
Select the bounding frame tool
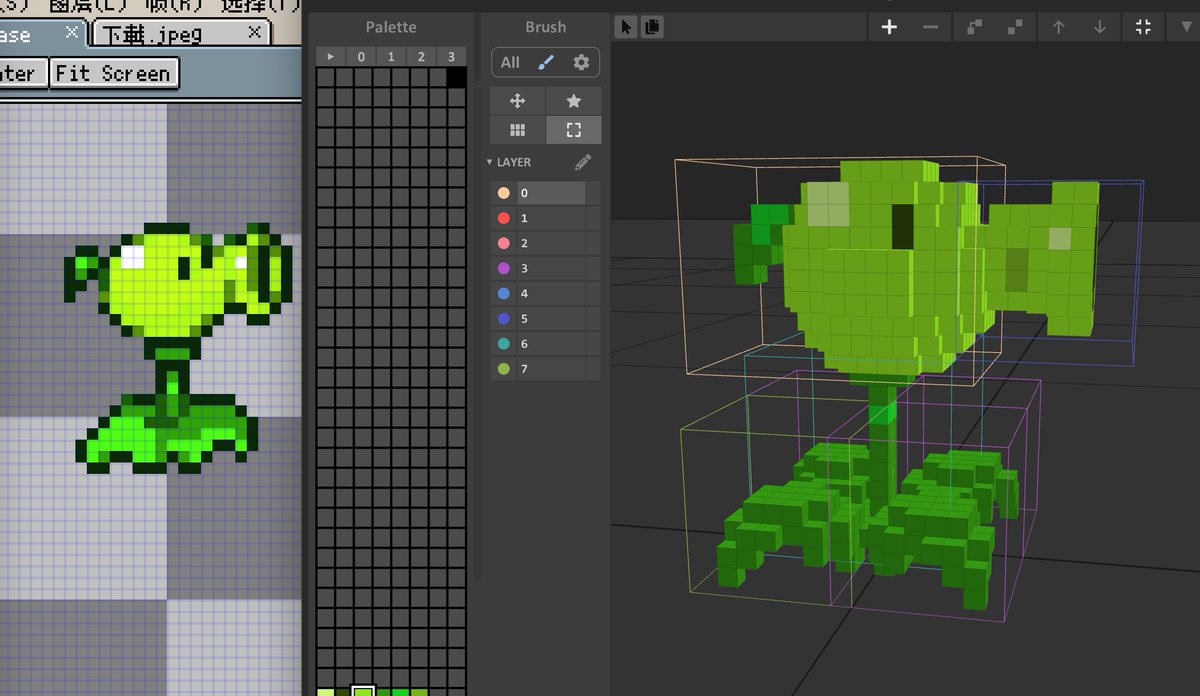click(574, 130)
